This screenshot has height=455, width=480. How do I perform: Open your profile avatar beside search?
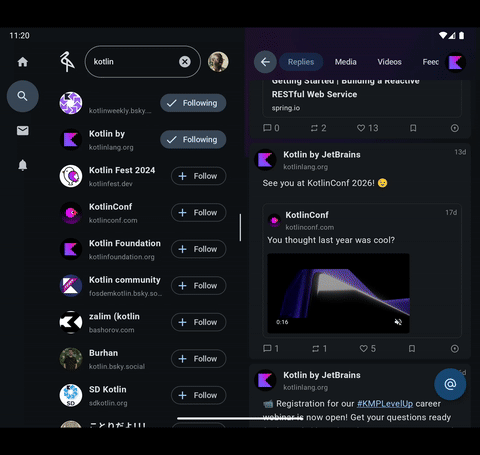click(x=218, y=62)
